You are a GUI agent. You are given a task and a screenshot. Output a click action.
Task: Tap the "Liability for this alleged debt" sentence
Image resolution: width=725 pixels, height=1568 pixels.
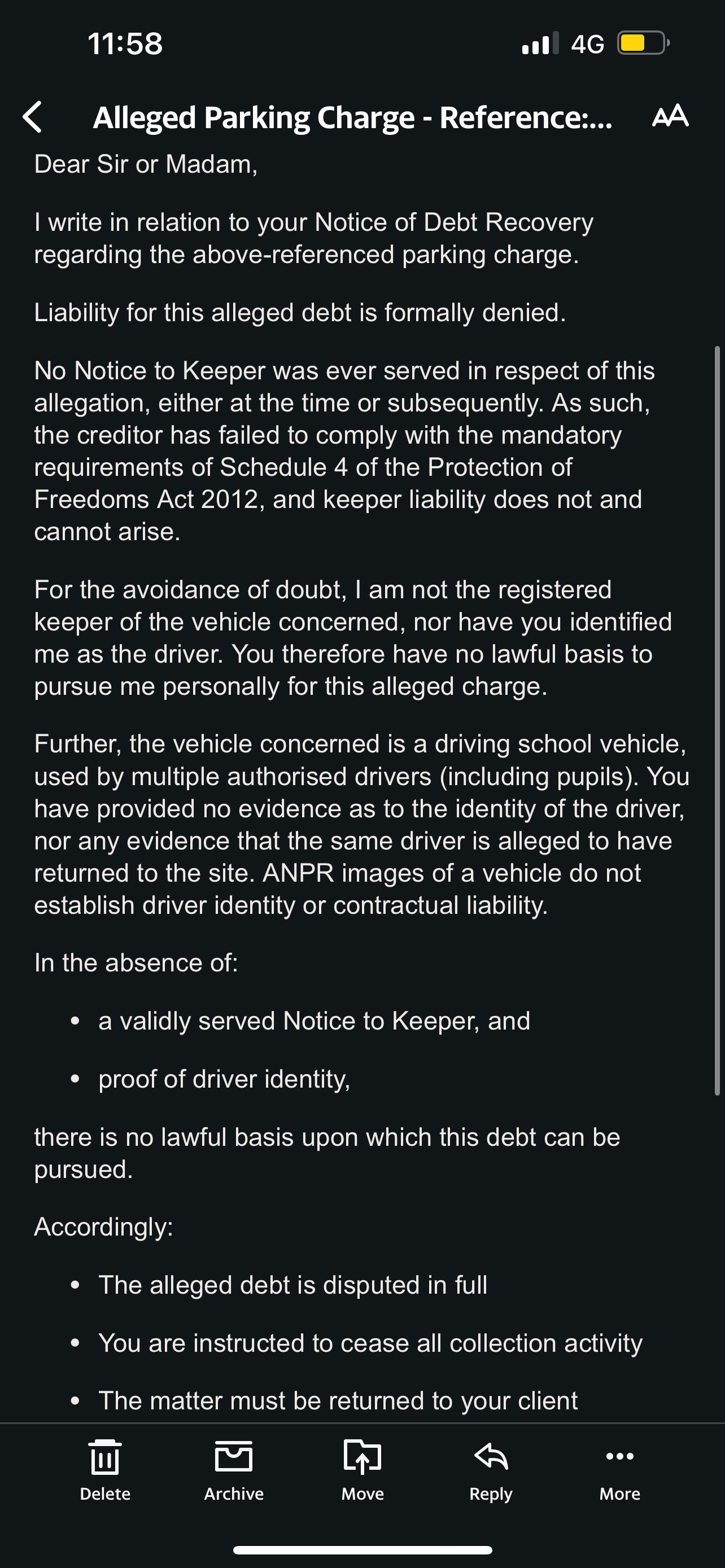click(299, 313)
